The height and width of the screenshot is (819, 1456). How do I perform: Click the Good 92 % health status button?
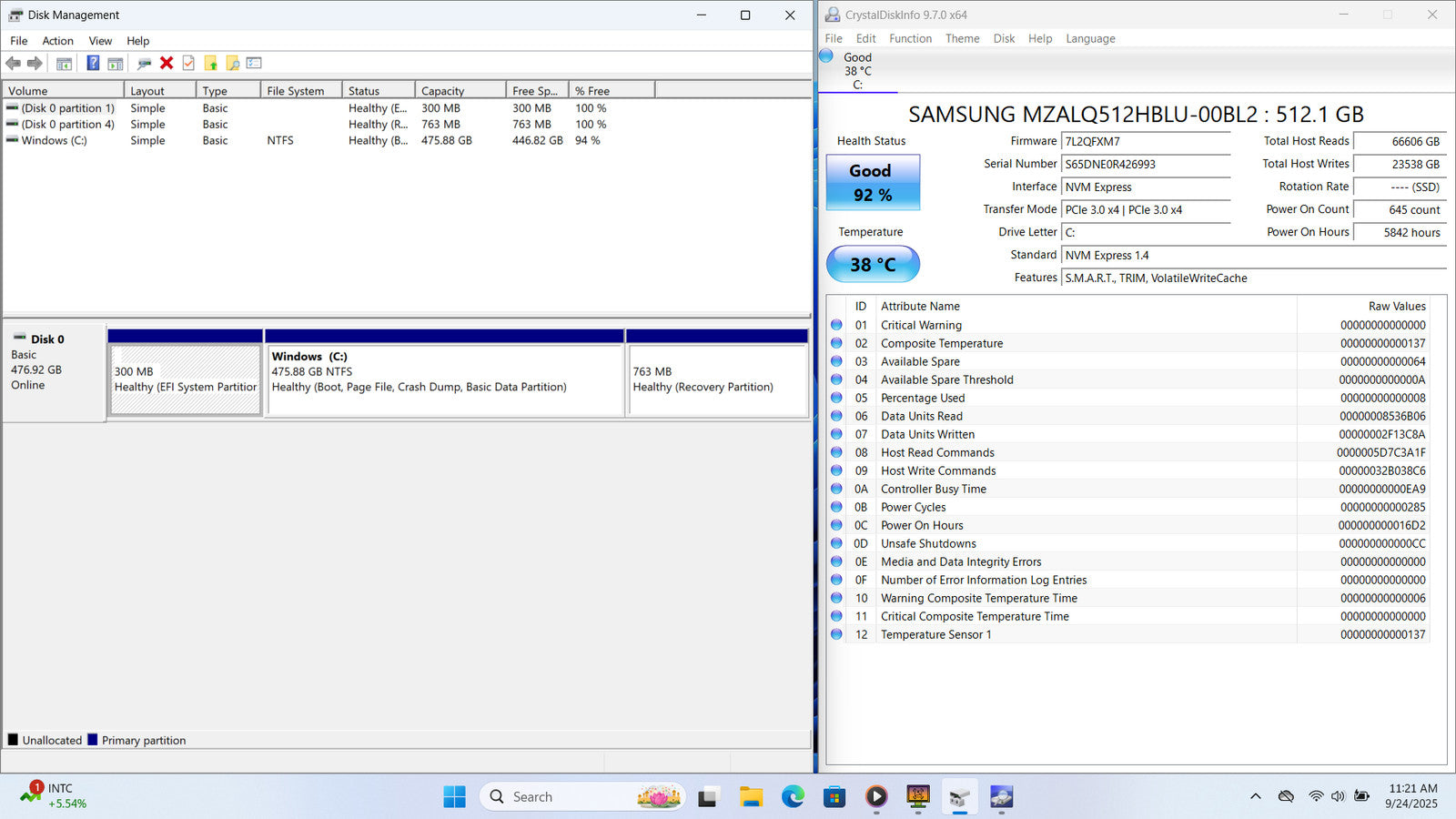pyautogui.click(x=873, y=182)
